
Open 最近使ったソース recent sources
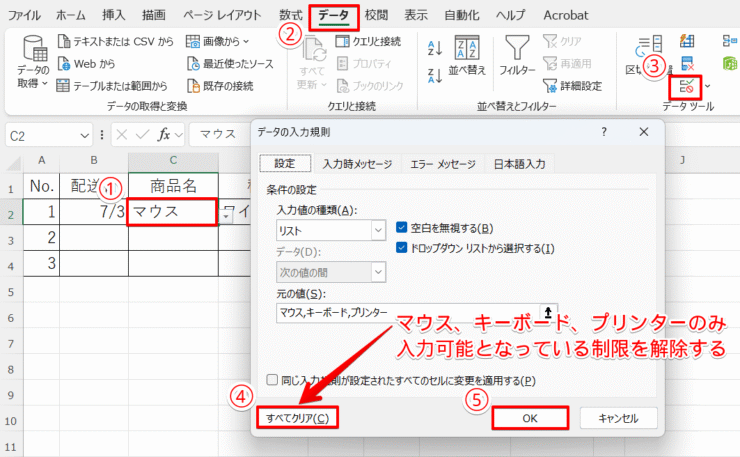tap(230, 63)
